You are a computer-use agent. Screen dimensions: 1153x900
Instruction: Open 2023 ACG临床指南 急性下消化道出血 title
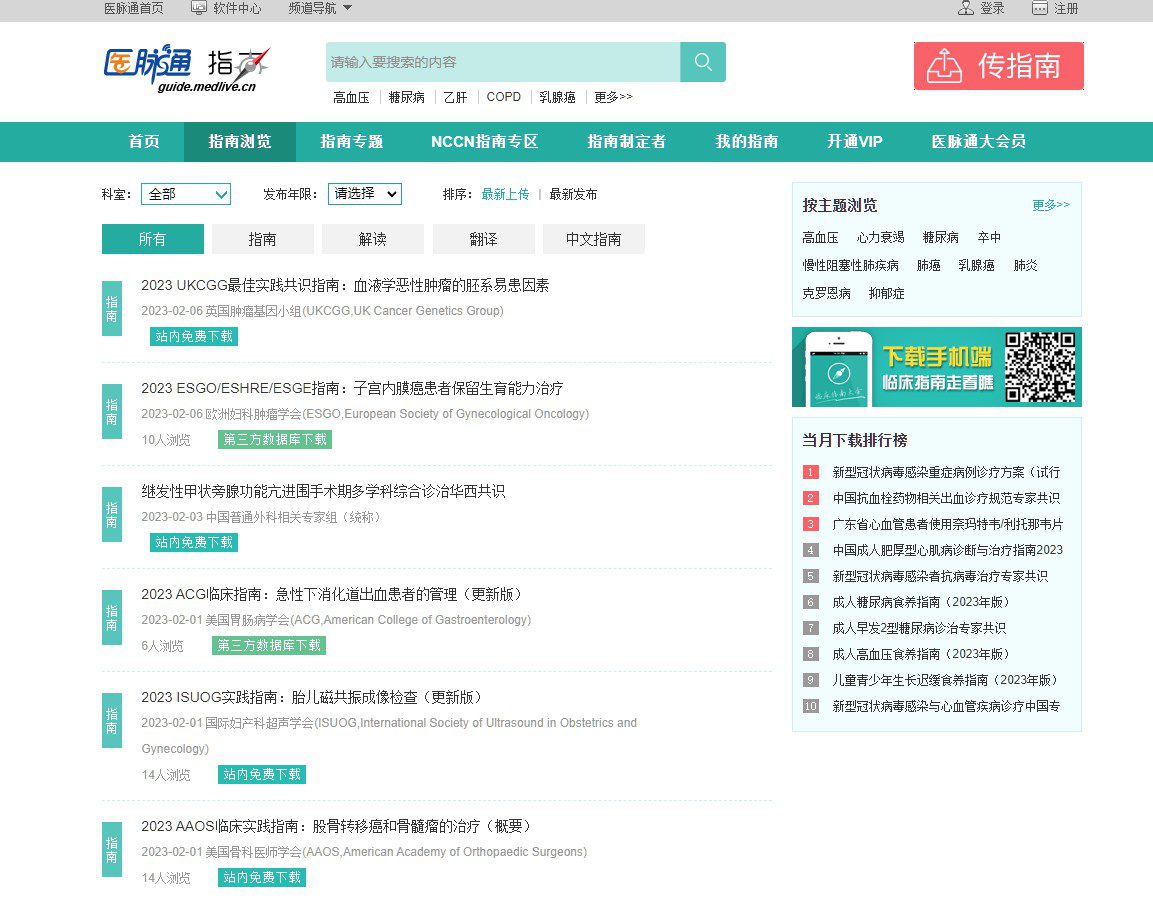[331, 594]
